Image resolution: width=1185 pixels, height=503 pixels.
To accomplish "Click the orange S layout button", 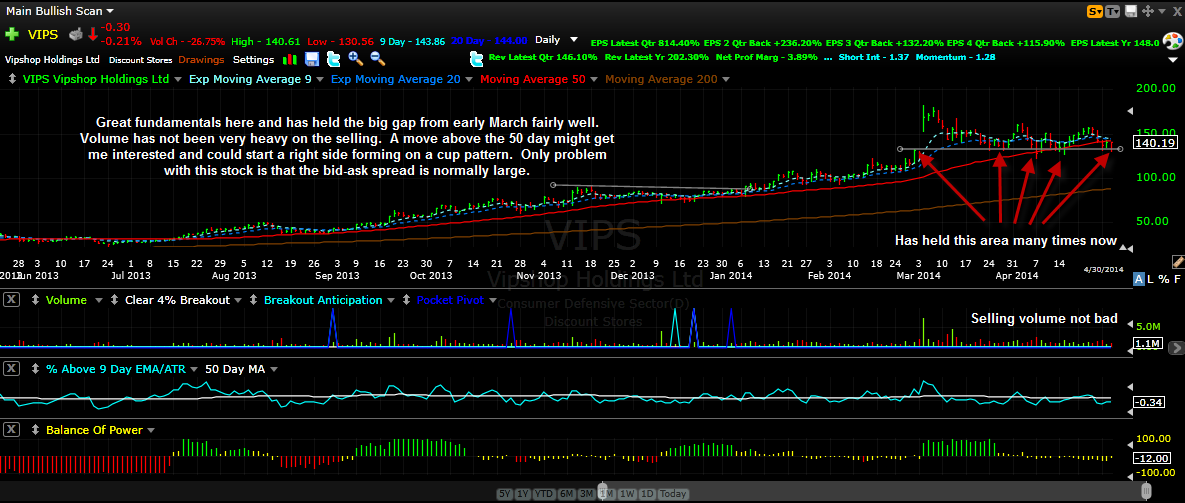I will point(1095,11).
